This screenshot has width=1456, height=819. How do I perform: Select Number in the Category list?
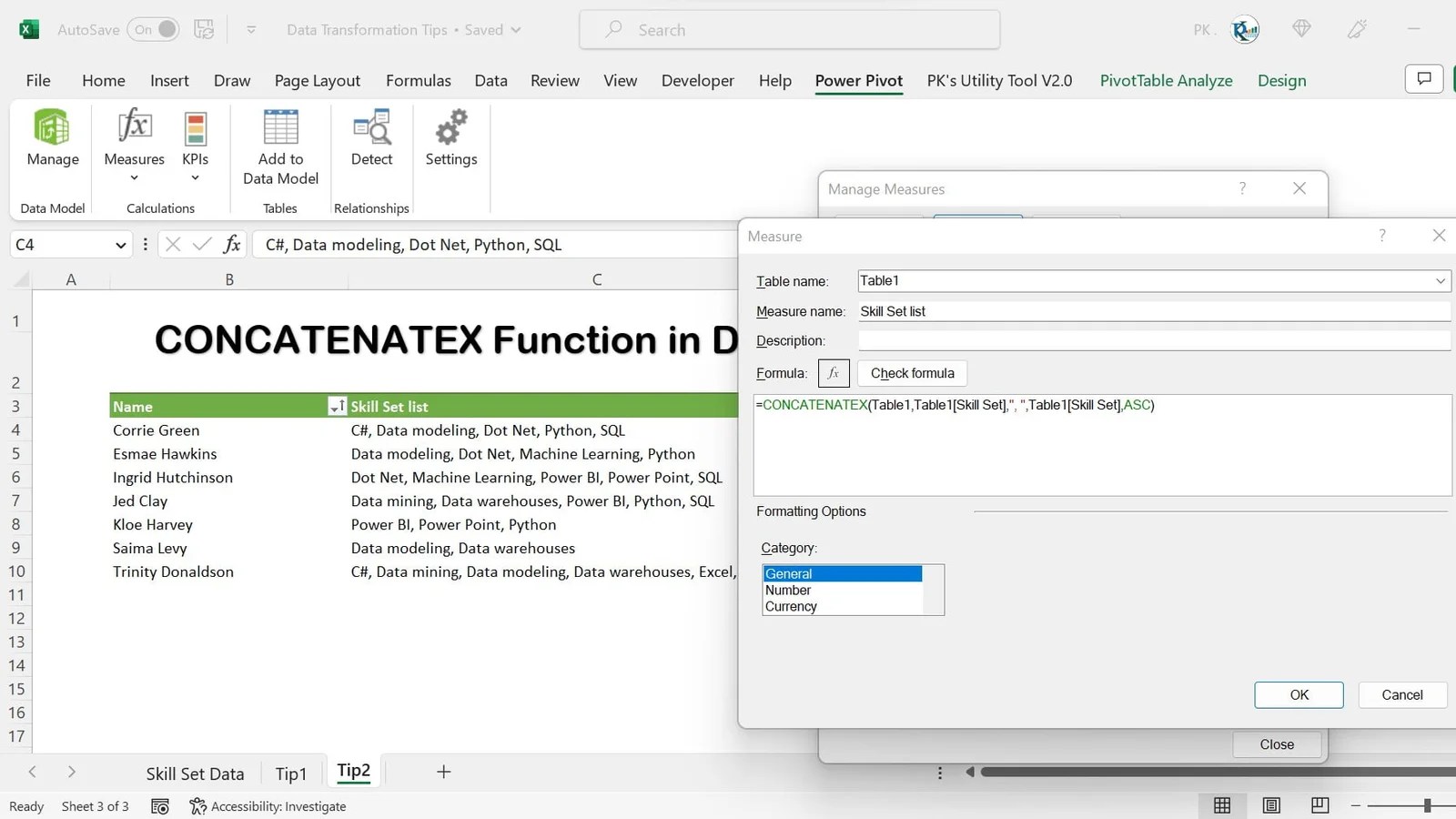[788, 590]
